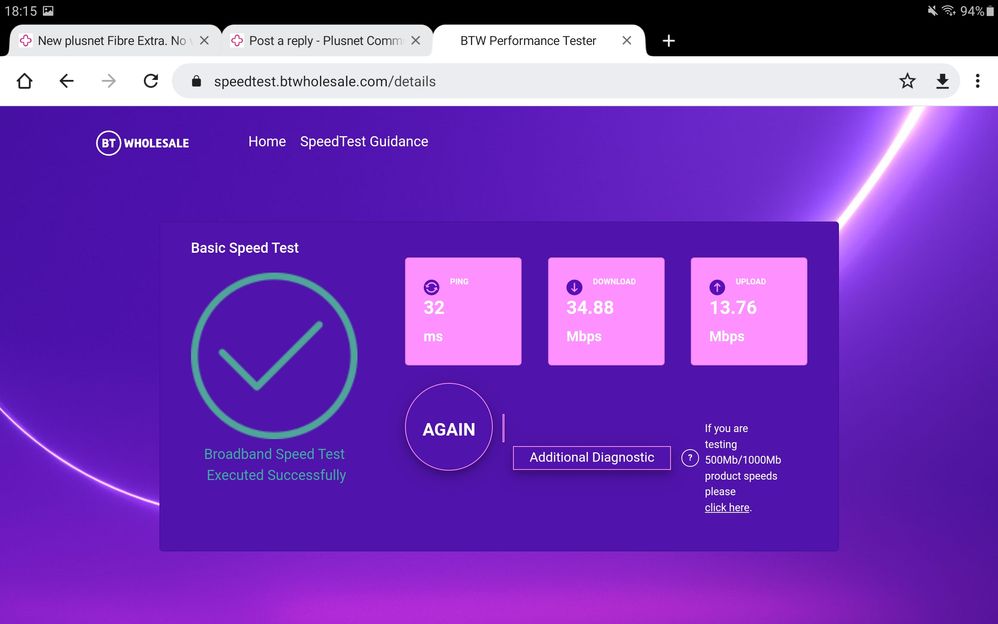Tap the browser home icon
998x624 pixels.
[x=25, y=81]
